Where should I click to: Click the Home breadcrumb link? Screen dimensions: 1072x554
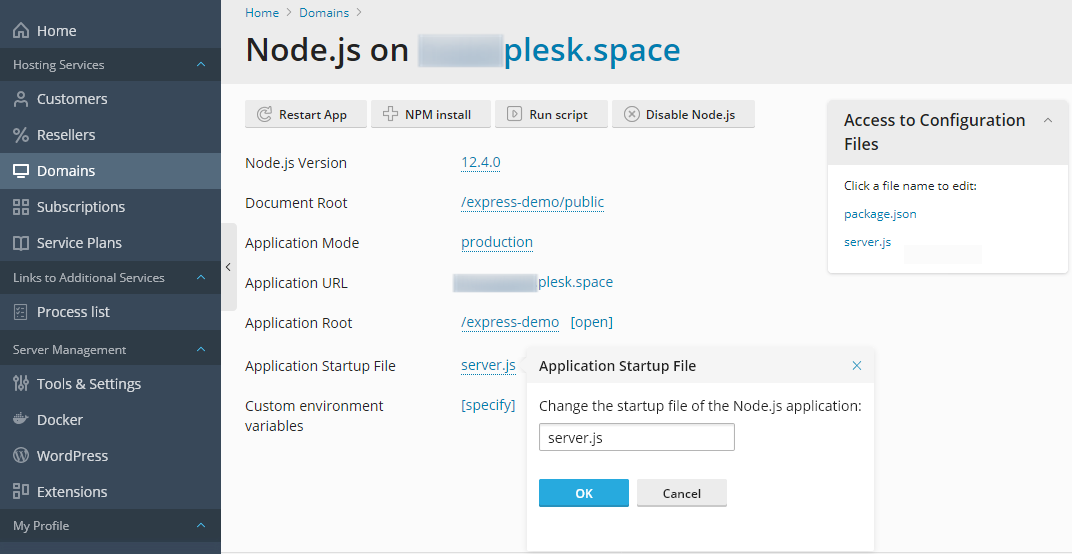coord(262,12)
